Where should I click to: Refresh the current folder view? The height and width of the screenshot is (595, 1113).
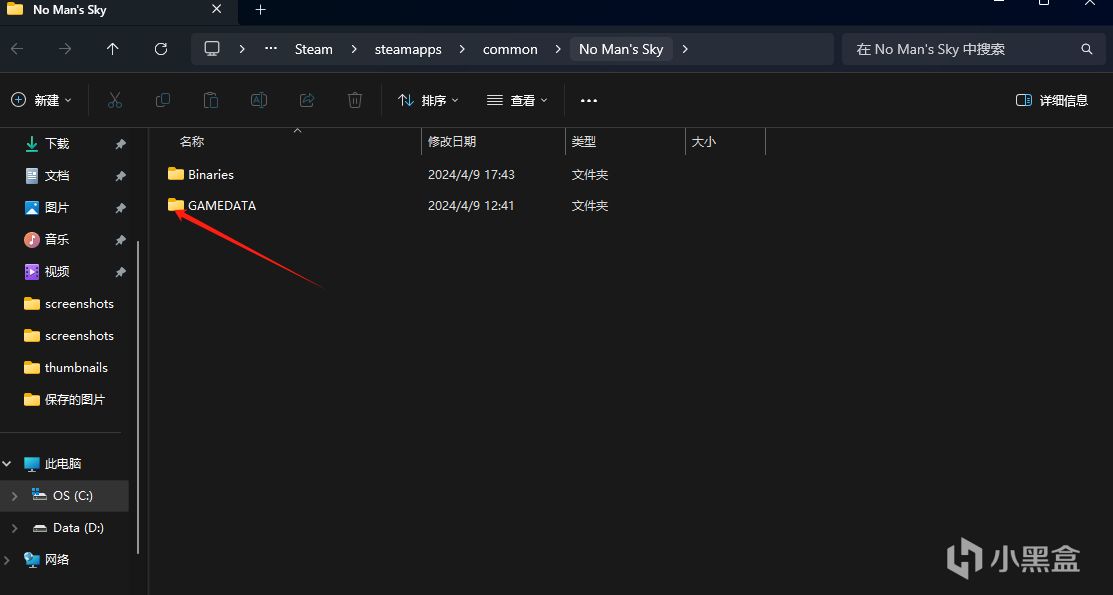point(161,49)
